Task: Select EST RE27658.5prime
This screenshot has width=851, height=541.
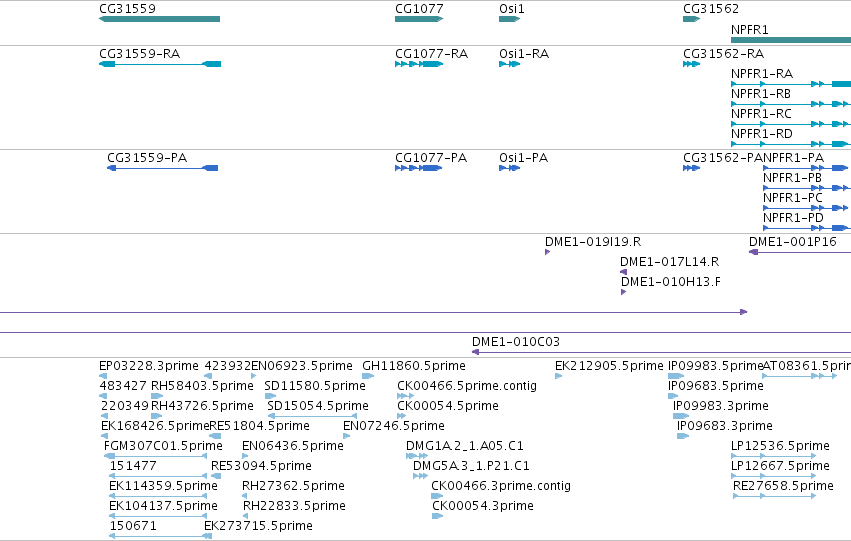Action: click(x=774, y=497)
